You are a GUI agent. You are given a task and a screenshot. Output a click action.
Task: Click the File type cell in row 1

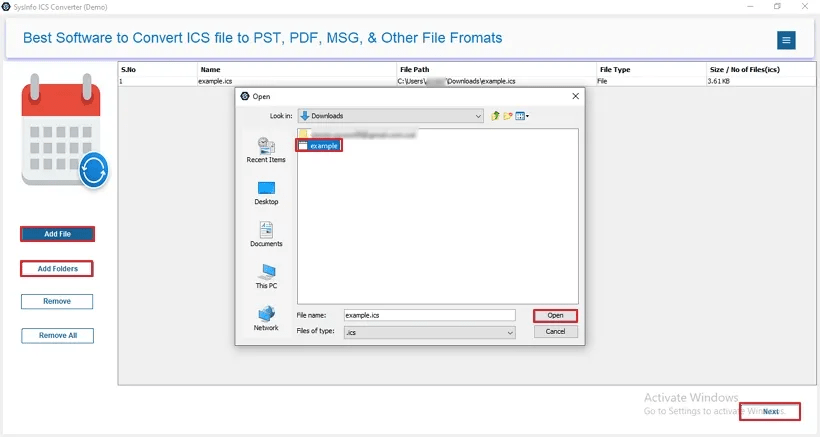(651, 81)
